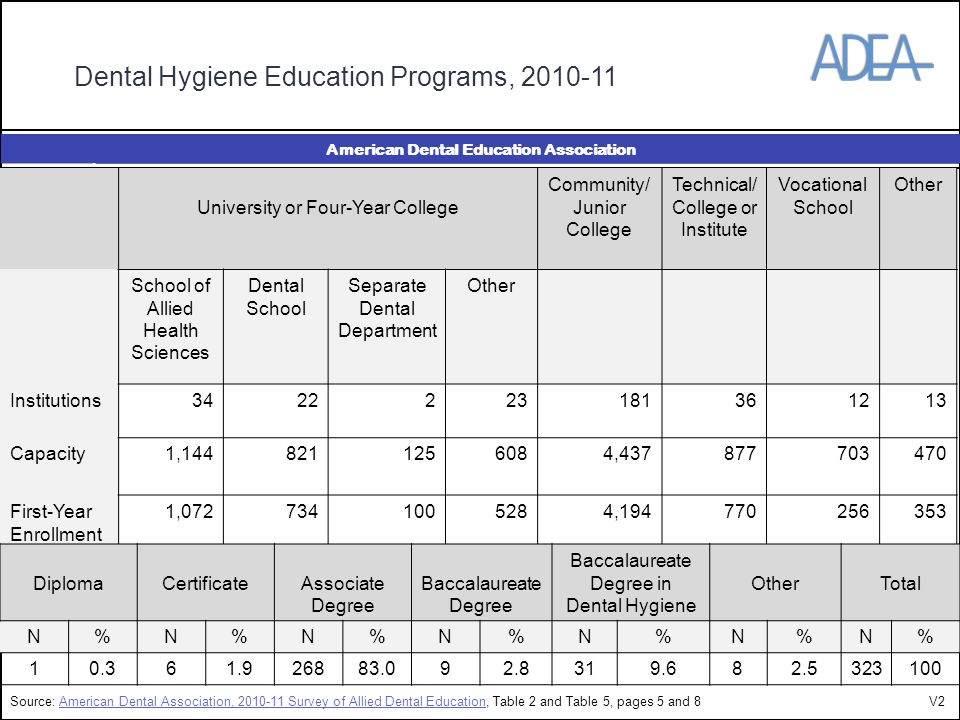Select the enrollment value 528
Image resolution: width=960 pixels, height=720 pixels.
pos(511,511)
